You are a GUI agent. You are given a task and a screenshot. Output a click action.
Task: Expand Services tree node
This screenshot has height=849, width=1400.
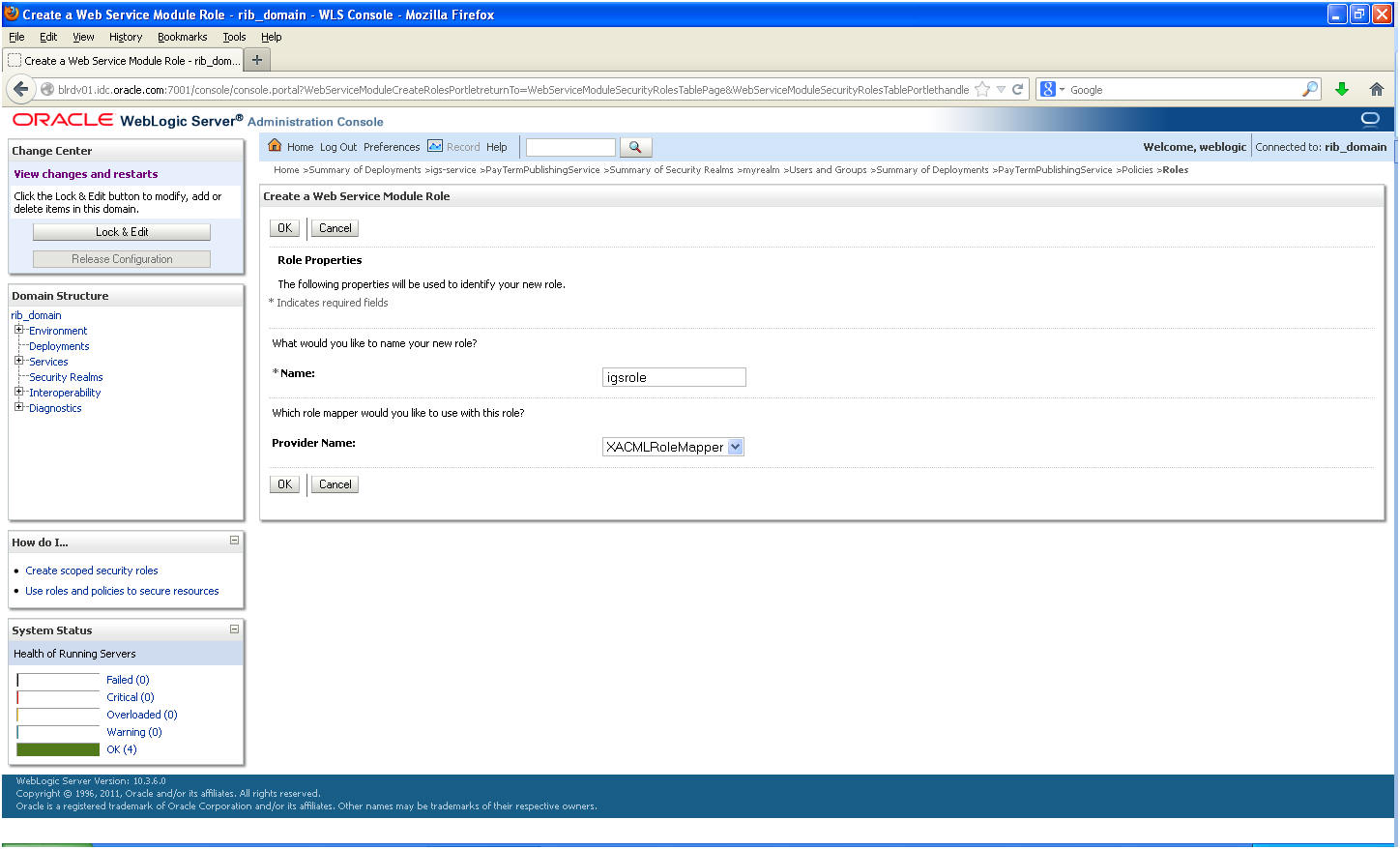pos(18,361)
